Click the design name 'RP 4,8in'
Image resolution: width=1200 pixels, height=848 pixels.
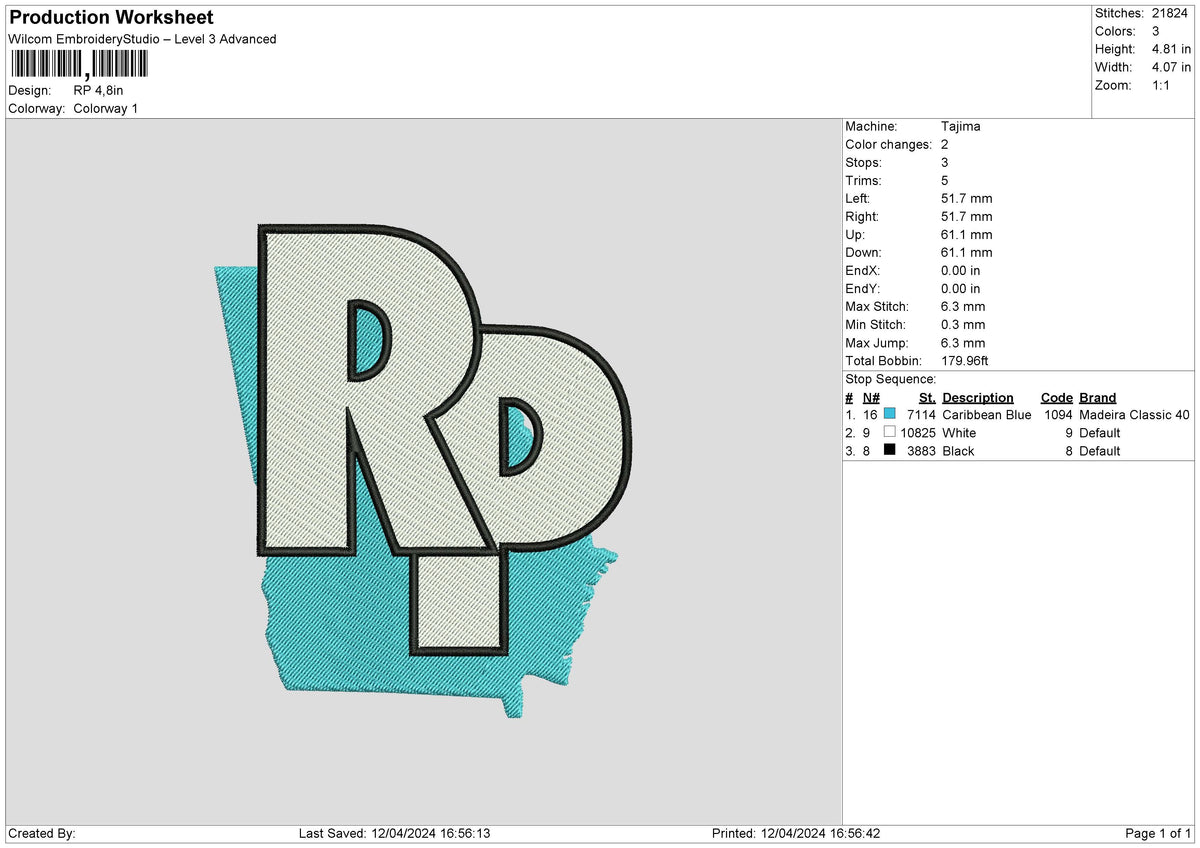point(98,90)
